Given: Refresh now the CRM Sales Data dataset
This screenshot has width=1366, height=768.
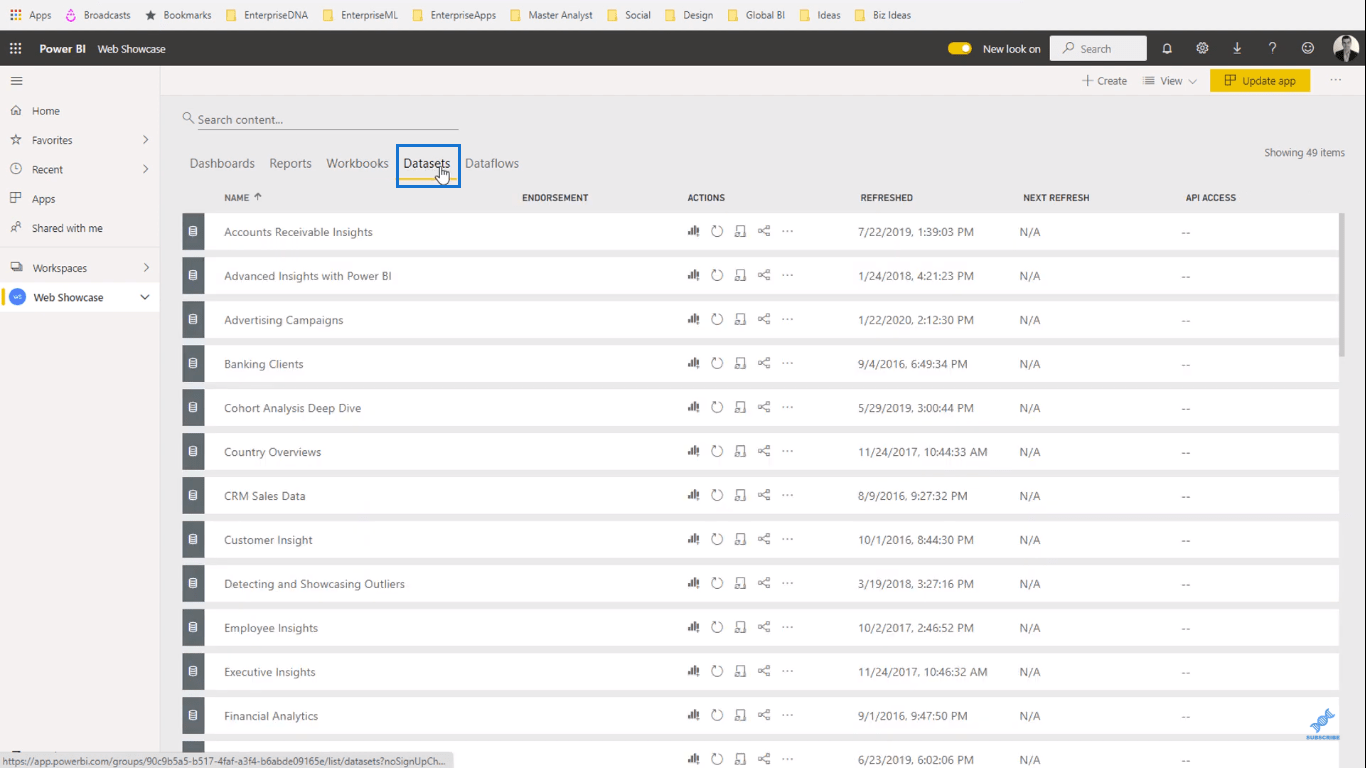Looking at the screenshot, I should tap(717, 496).
